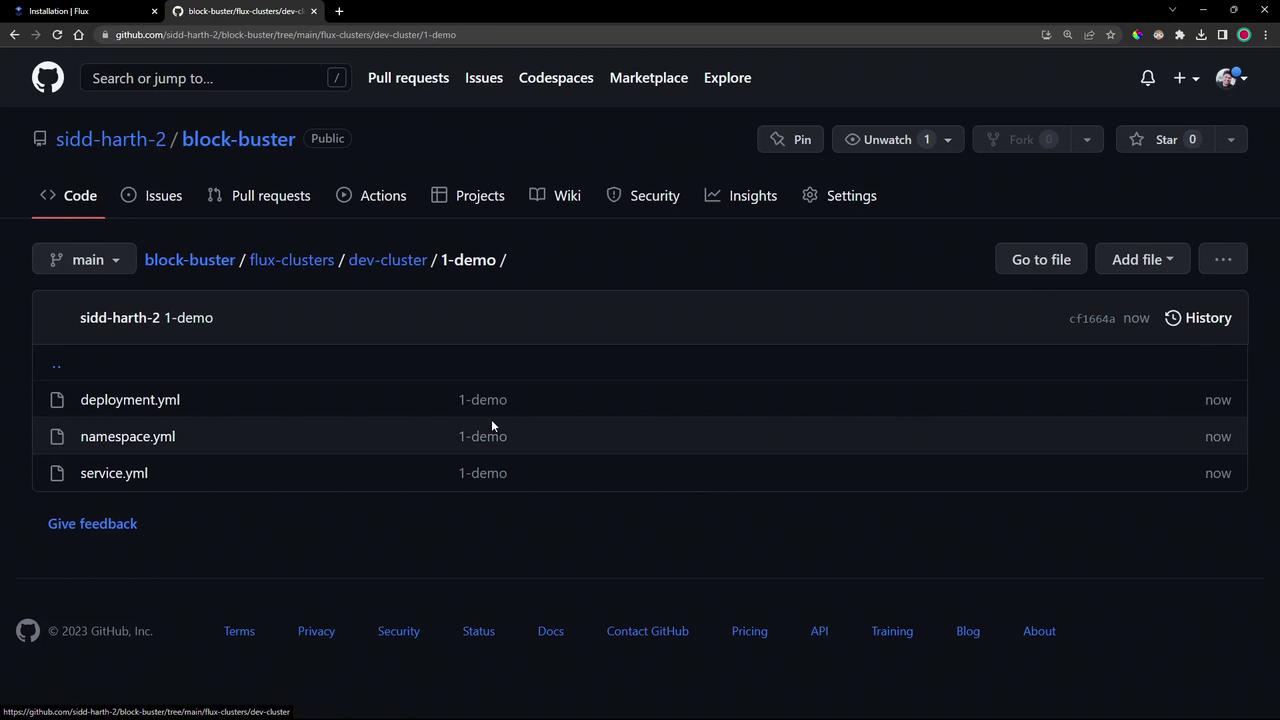Reload the page with the browser refresh button
Screen dimensions: 1280x720
click(57, 35)
